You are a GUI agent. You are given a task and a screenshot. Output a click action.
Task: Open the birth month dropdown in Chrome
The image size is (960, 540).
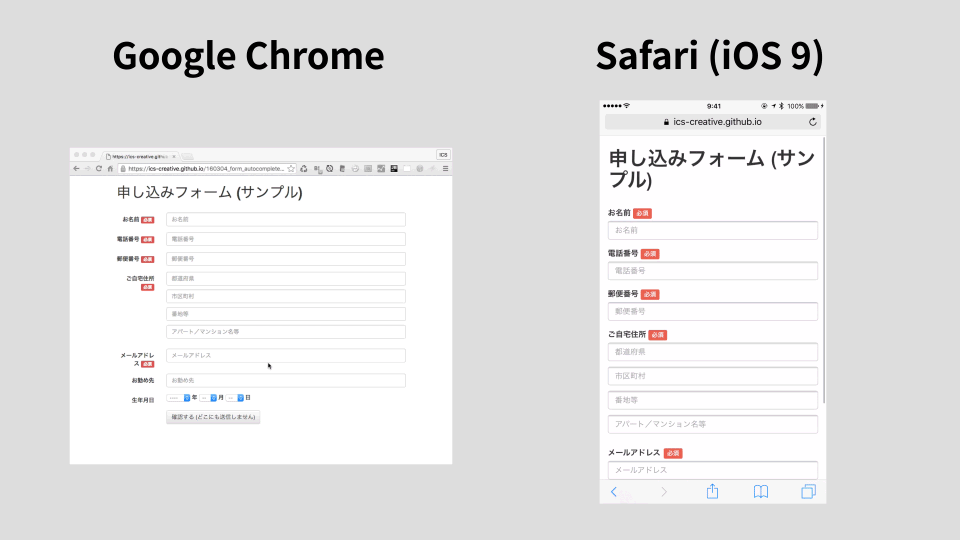[208, 398]
